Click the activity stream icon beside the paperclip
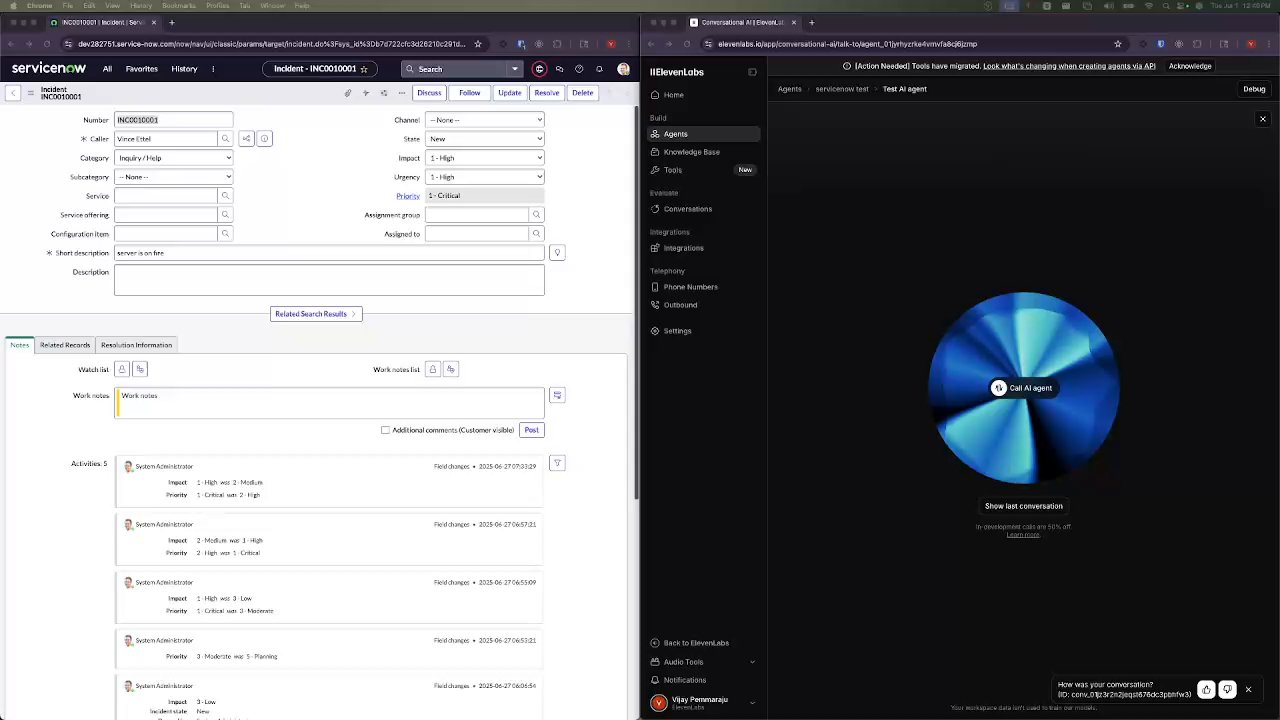The height and width of the screenshot is (720, 1280). tap(366, 93)
